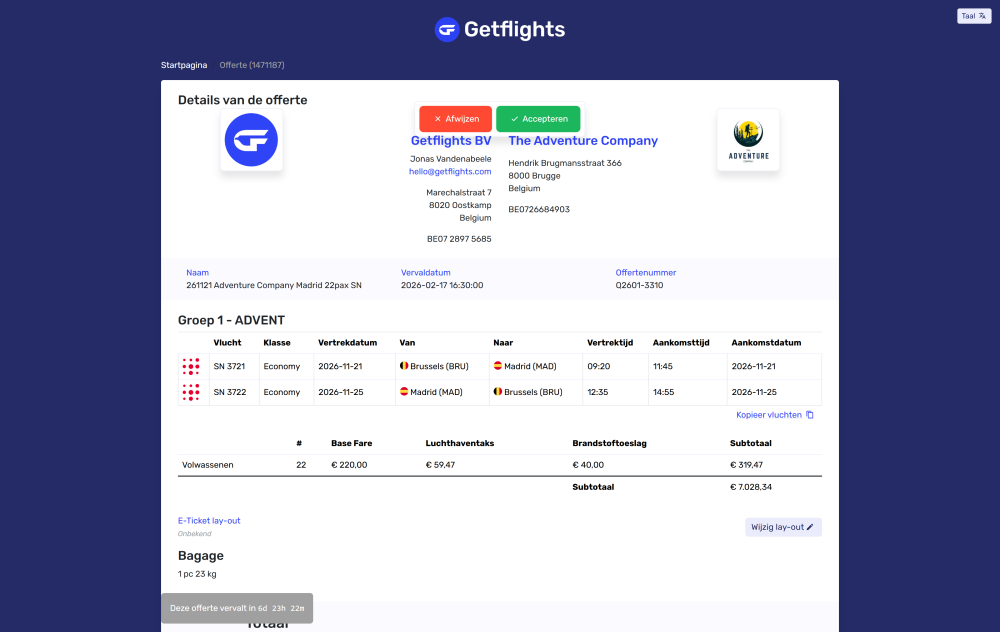Screen dimensions: 1000x632
Task: Click The Adventure Company logo image
Action: 748,139
